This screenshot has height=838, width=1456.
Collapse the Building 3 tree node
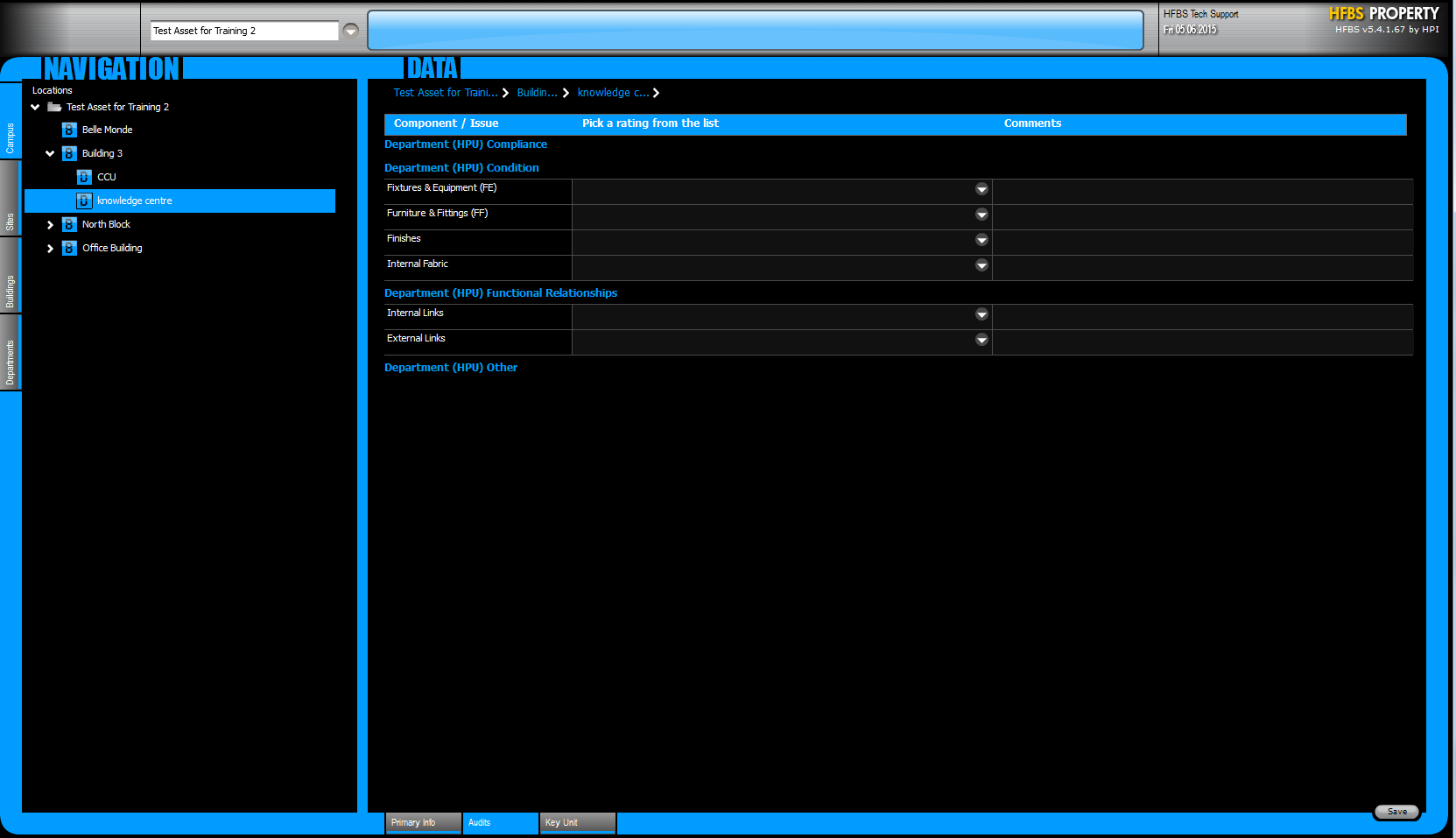coord(50,153)
